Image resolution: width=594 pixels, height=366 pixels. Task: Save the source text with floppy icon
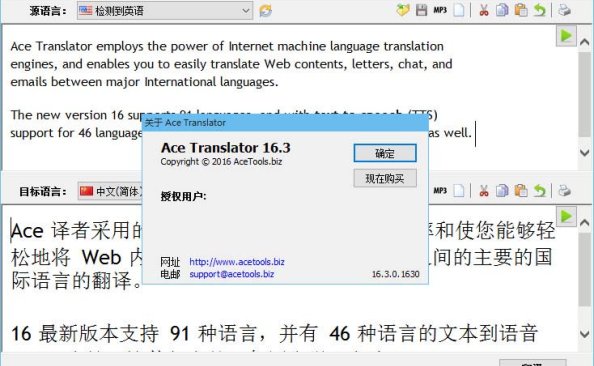pos(421,10)
